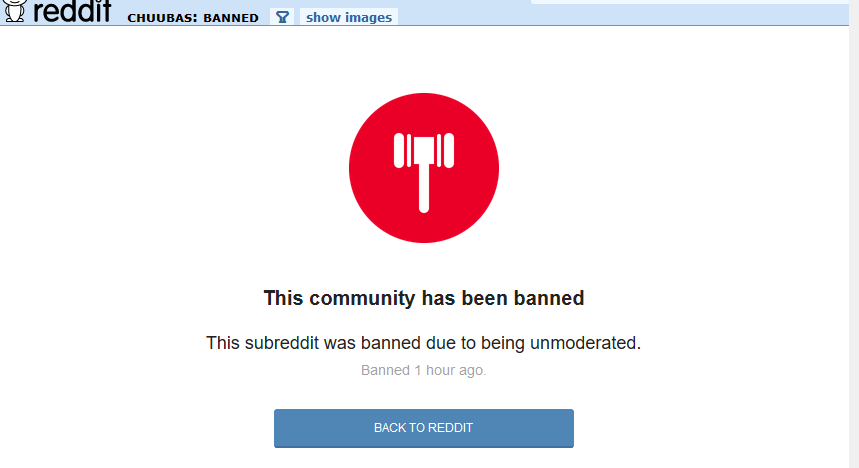Click the word 'BANNED' in header title
Viewport: 859px width, 468px height.
tap(231, 18)
